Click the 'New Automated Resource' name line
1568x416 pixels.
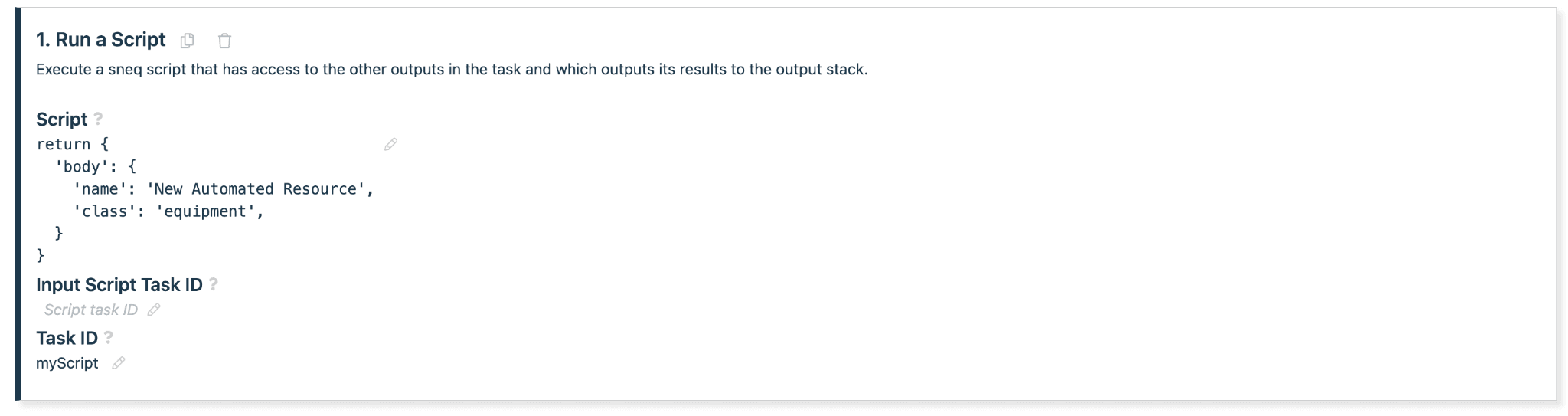223,189
